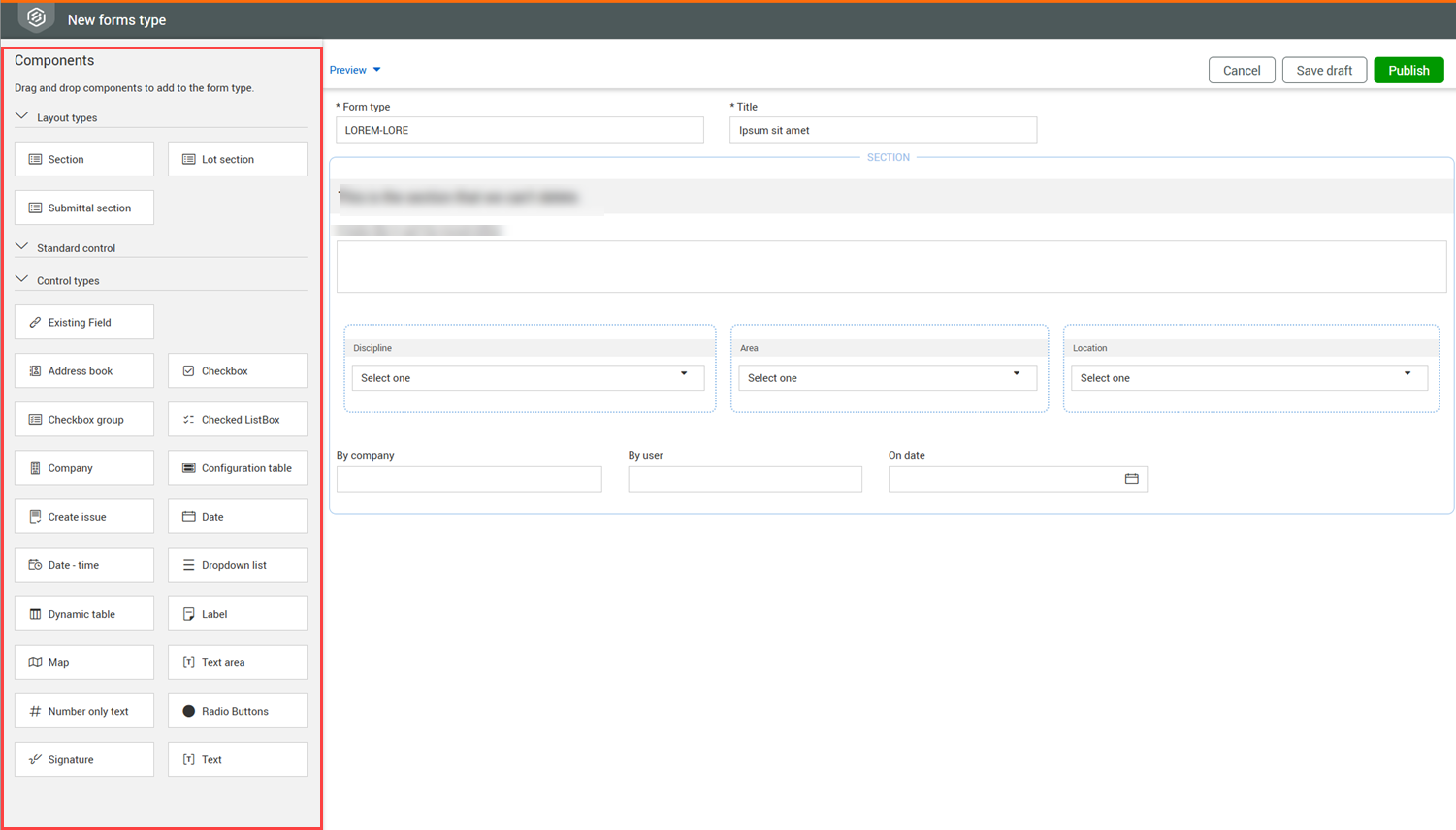Viewport: 1456px width, 830px height.
Task: Click the By company input field
Action: [x=469, y=479]
